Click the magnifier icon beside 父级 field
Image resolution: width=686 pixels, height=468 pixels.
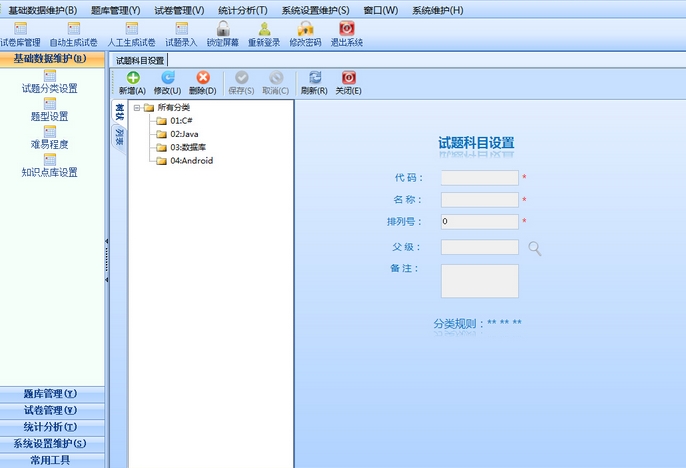click(535, 248)
